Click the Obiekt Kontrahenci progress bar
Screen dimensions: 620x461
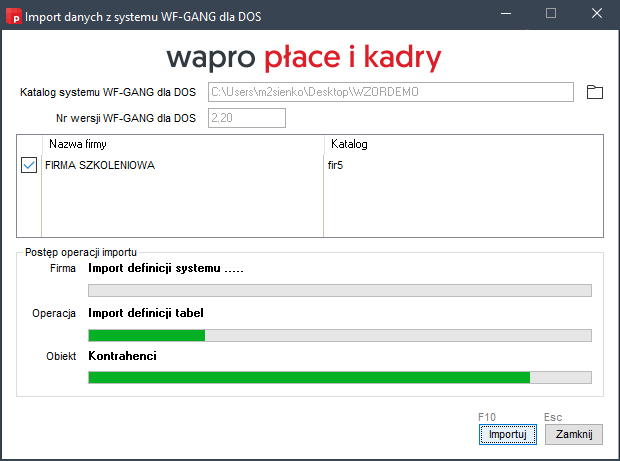pos(340,378)
